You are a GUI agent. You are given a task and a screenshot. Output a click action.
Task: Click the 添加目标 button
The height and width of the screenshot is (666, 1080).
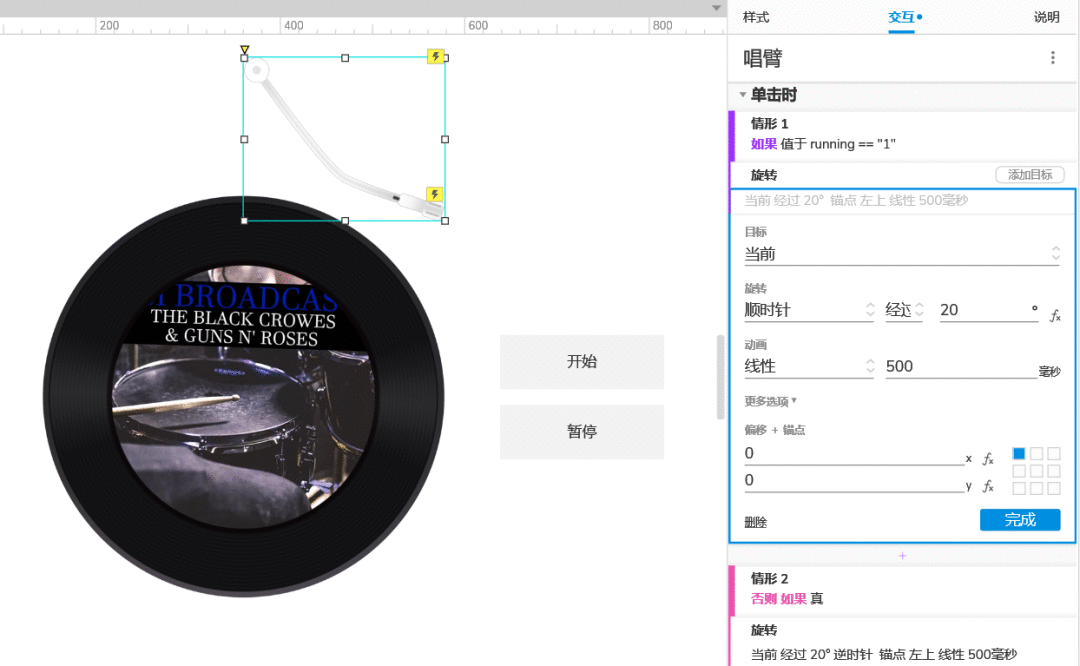pos(1030,175)
